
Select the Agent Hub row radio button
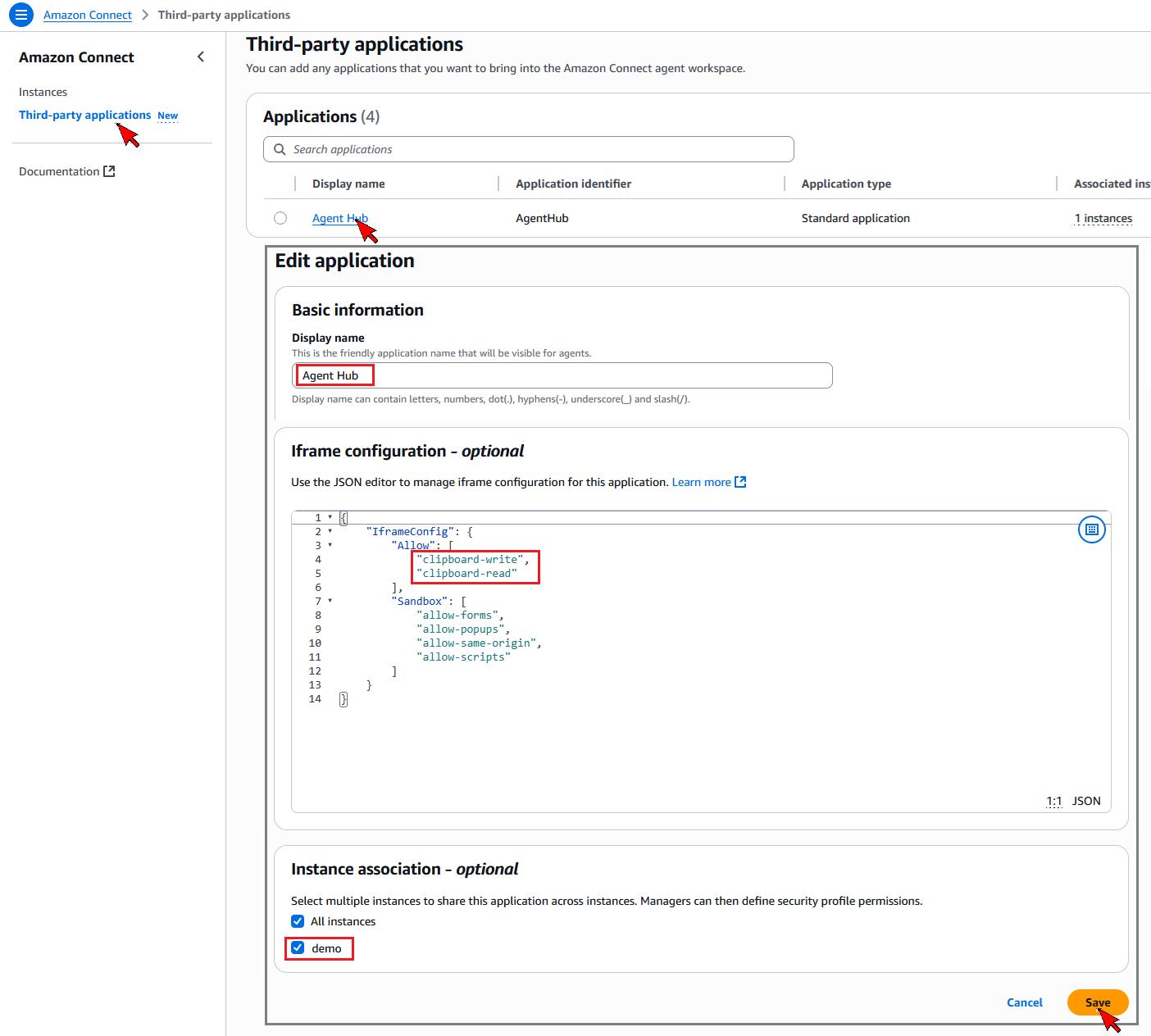pos(280,218)
